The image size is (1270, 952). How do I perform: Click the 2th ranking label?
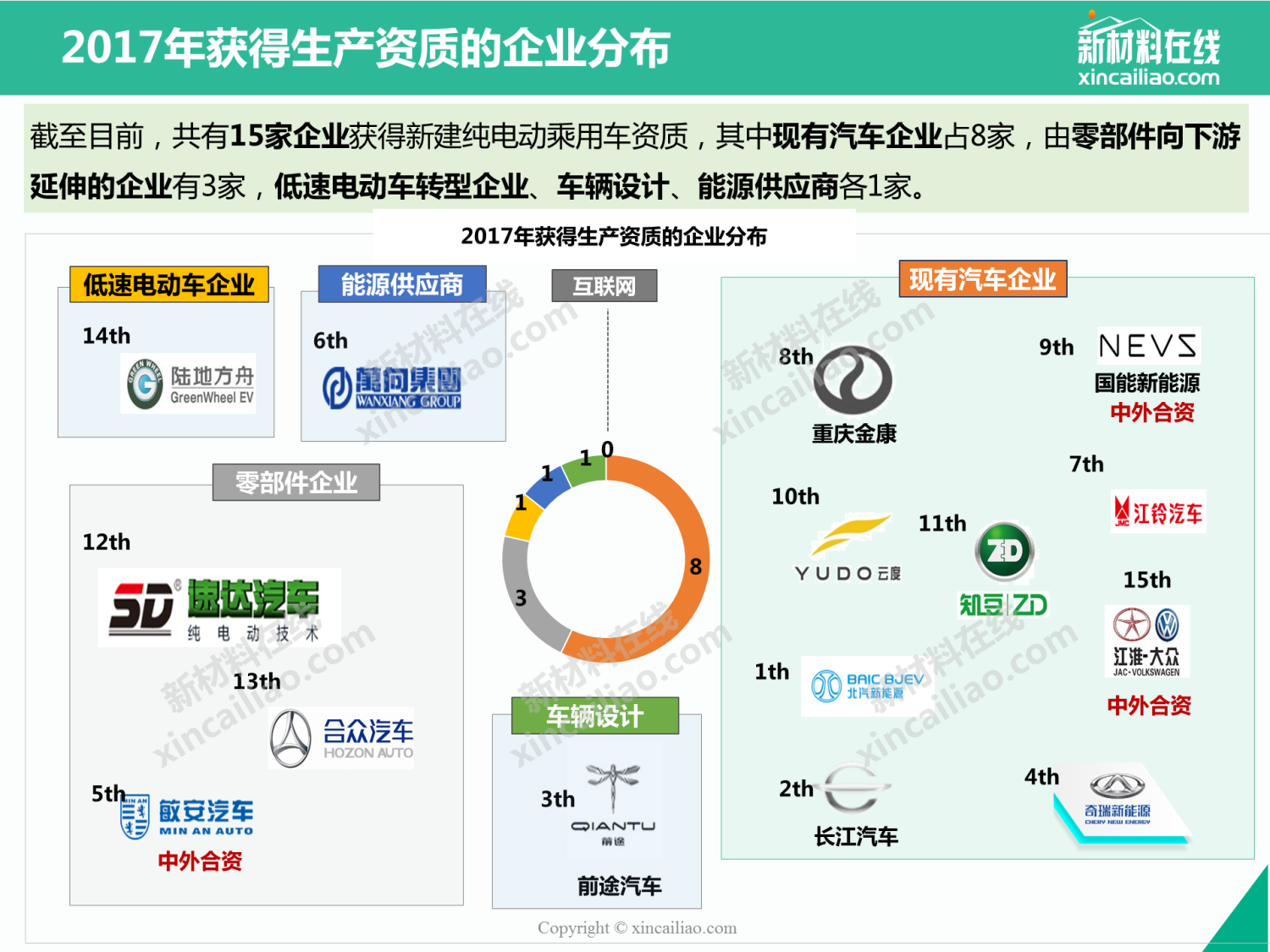(x=796, y=789)
